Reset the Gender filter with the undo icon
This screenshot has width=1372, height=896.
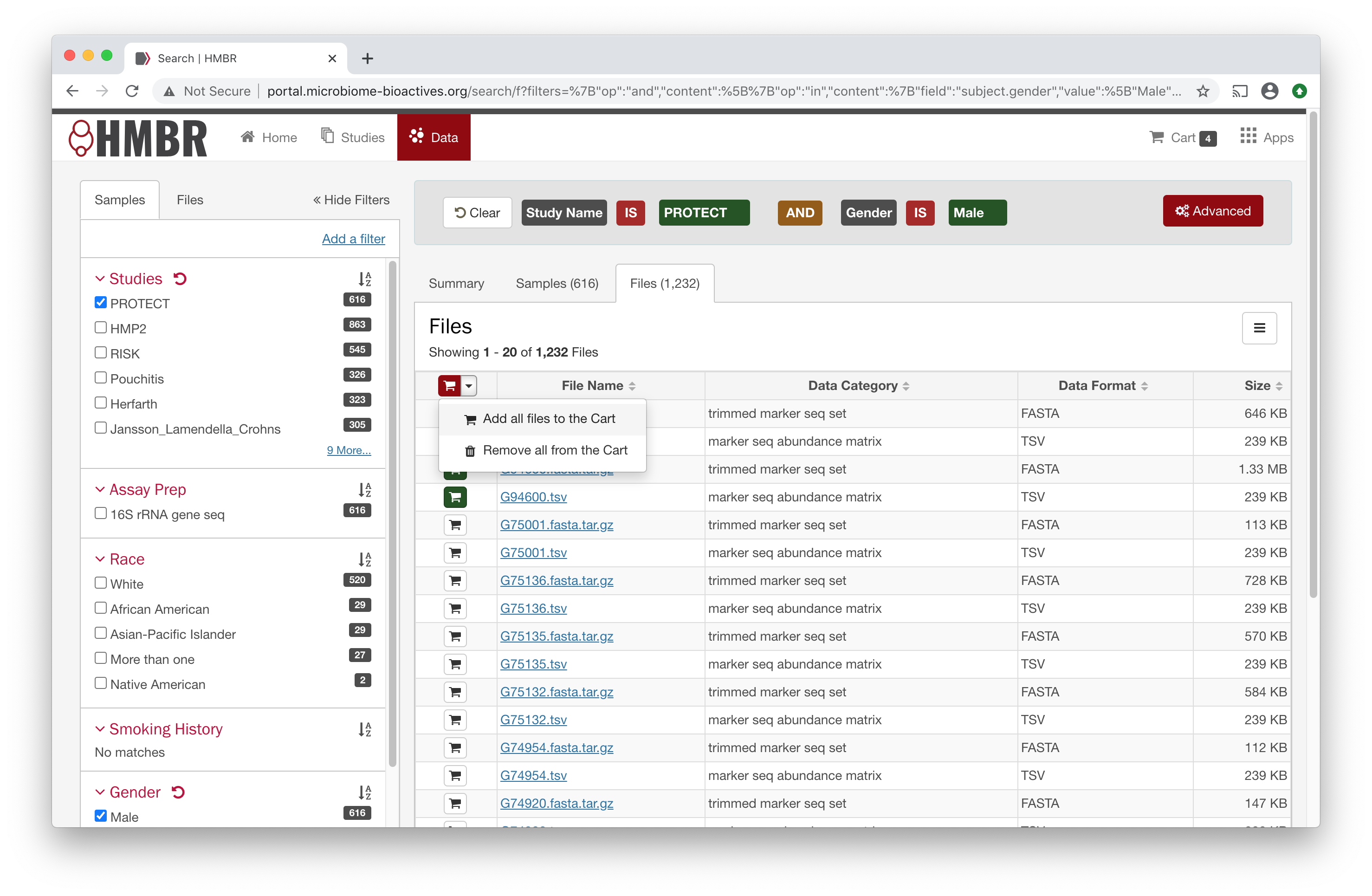point(179,792)
